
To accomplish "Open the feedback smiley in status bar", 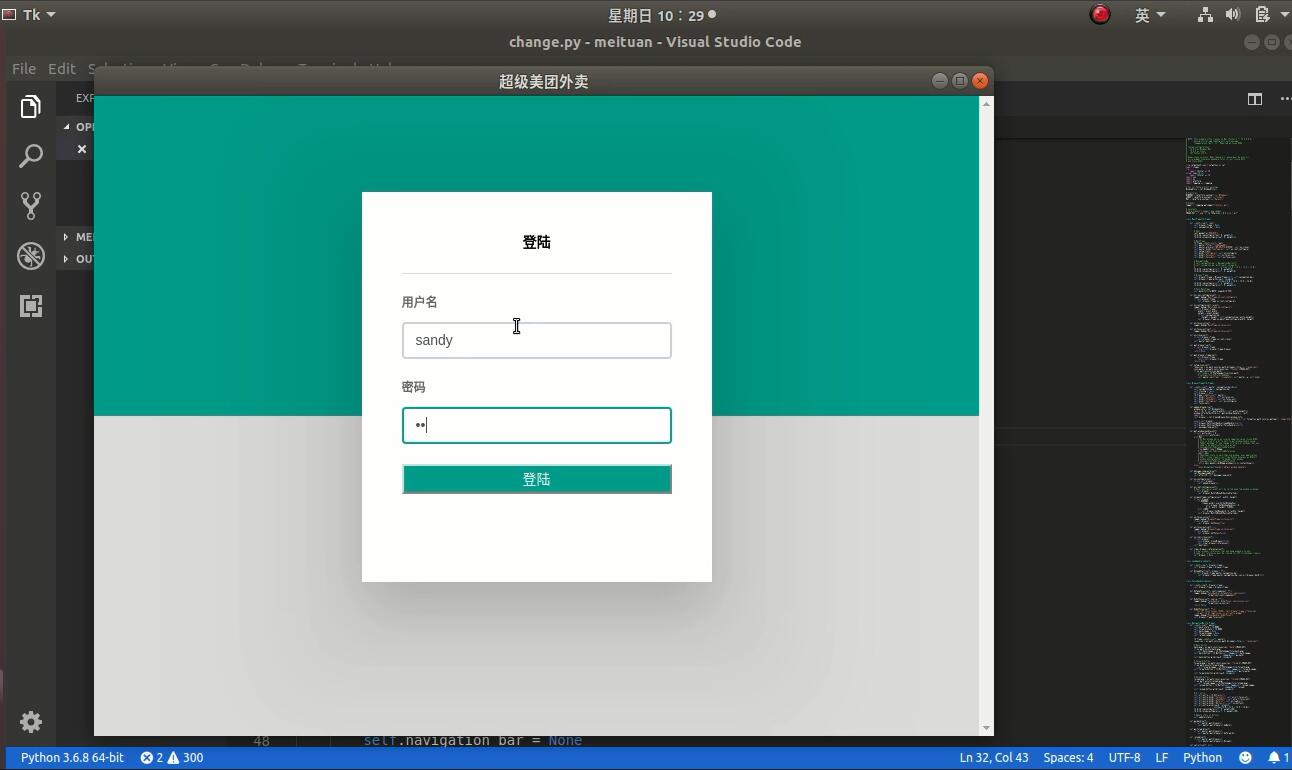I will tap(1245, 758).
